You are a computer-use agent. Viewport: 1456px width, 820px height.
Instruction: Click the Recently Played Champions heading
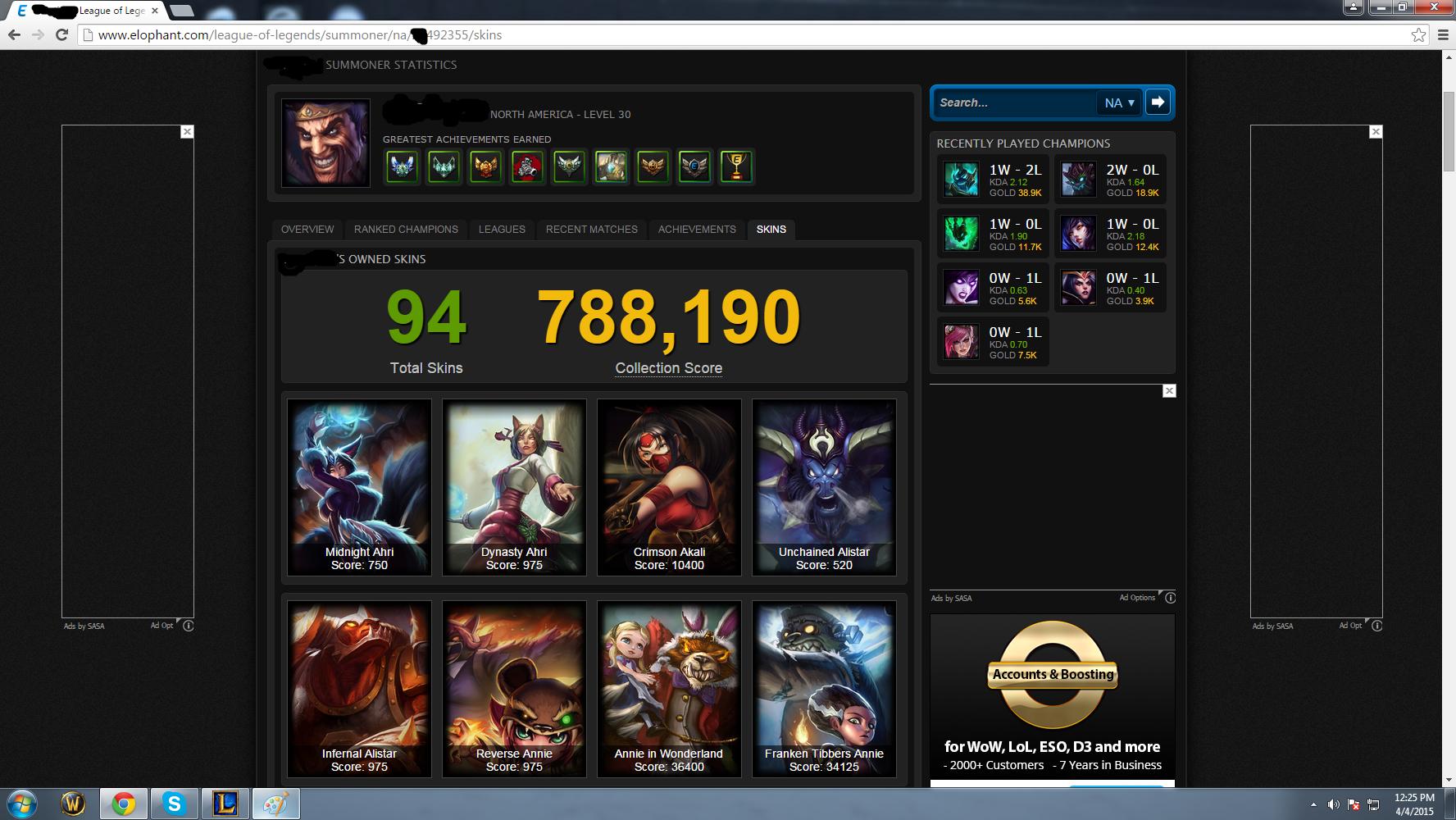[1023, 143]
